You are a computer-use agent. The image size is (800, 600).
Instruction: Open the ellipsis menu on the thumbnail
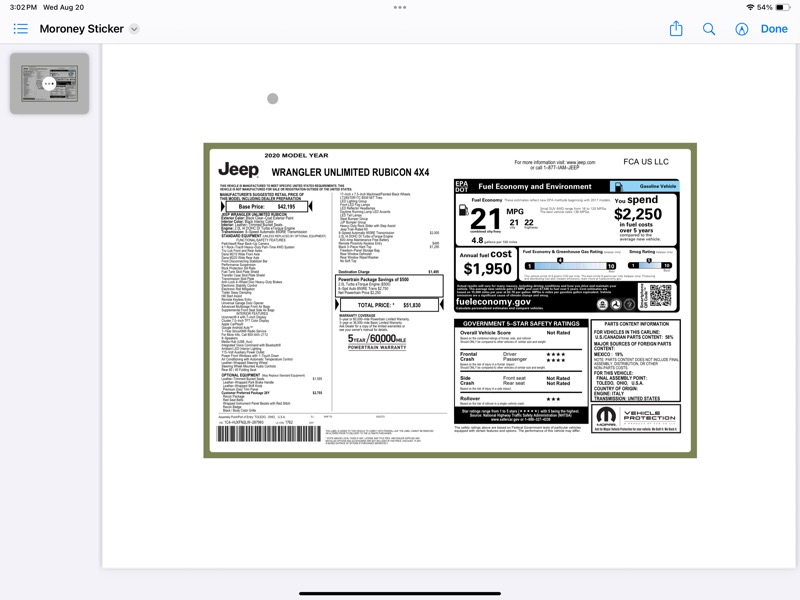tap(49, 84)
